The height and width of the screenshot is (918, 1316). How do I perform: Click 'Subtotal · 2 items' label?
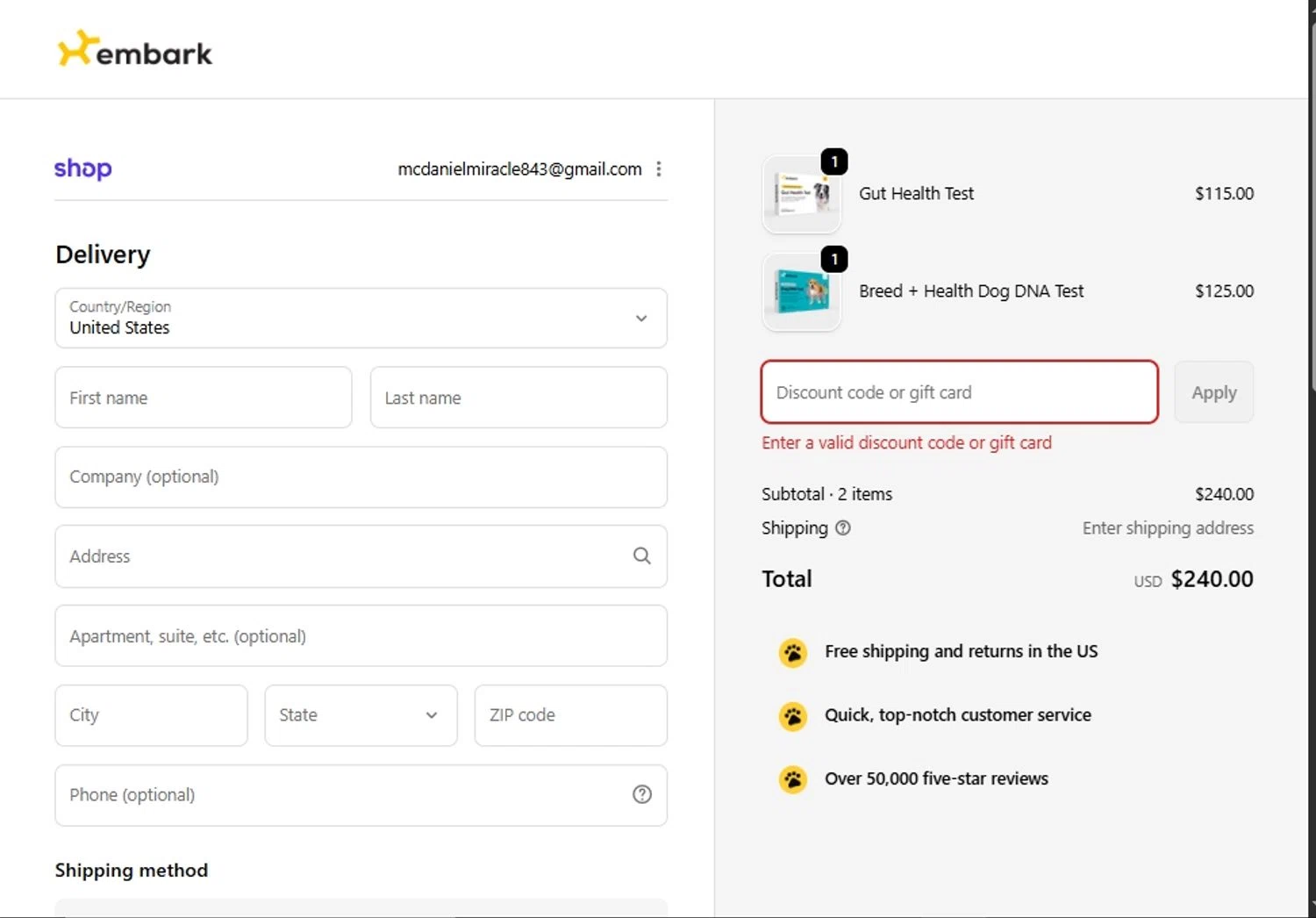[826, 494]
